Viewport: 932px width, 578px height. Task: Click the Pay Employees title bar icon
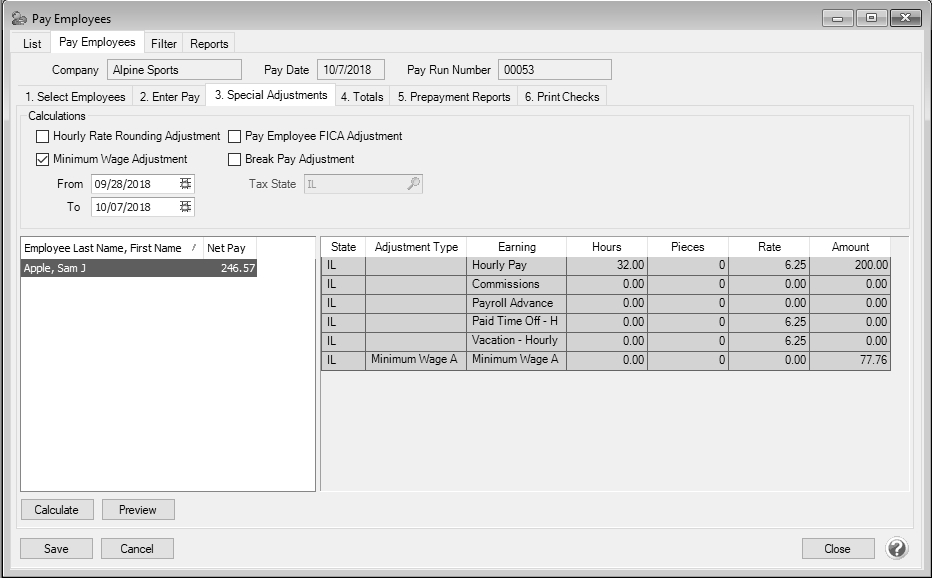18,18
